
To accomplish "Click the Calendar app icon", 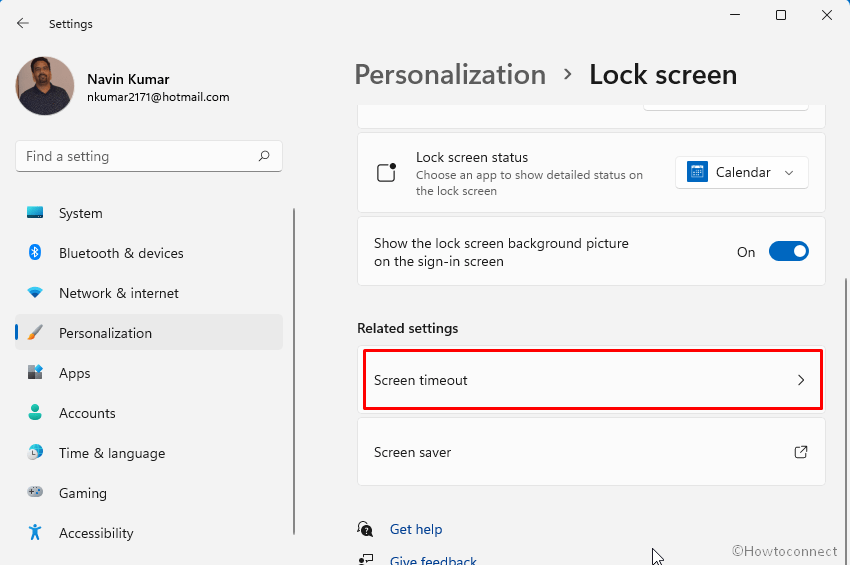I will click(x=697, y=172).
